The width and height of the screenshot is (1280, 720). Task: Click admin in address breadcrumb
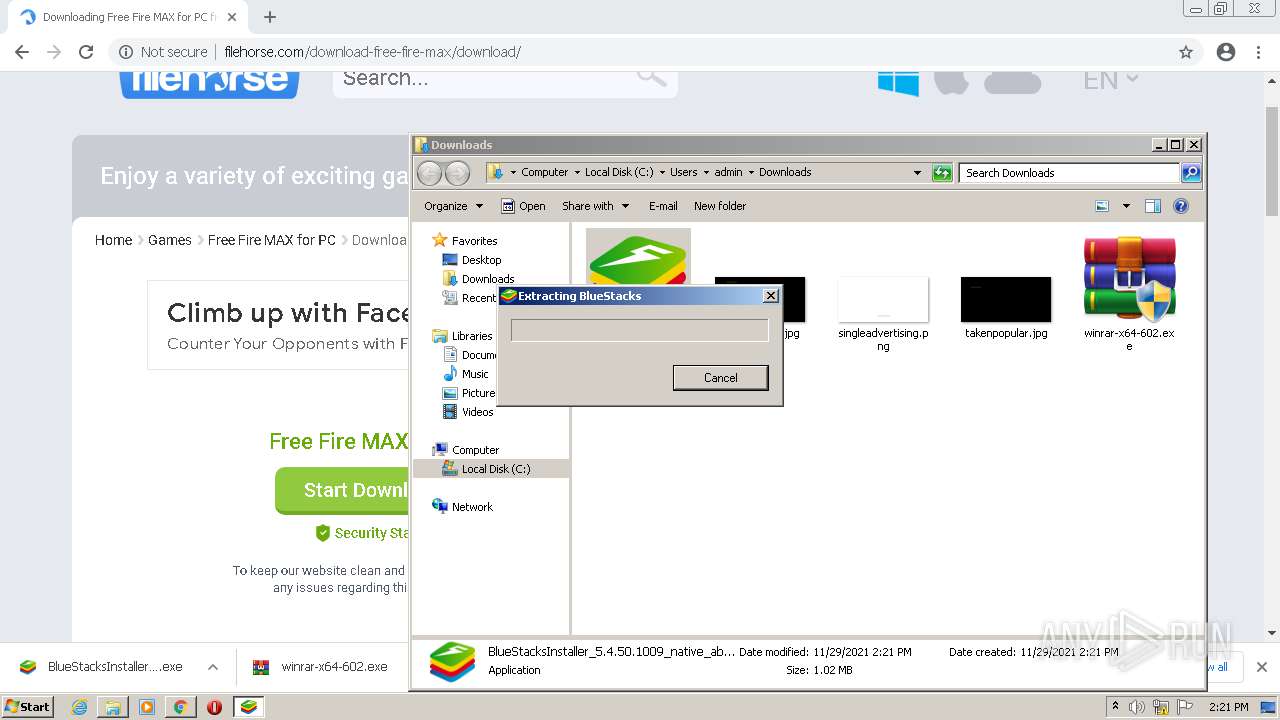pyautogui.click(x=728, y=172)
